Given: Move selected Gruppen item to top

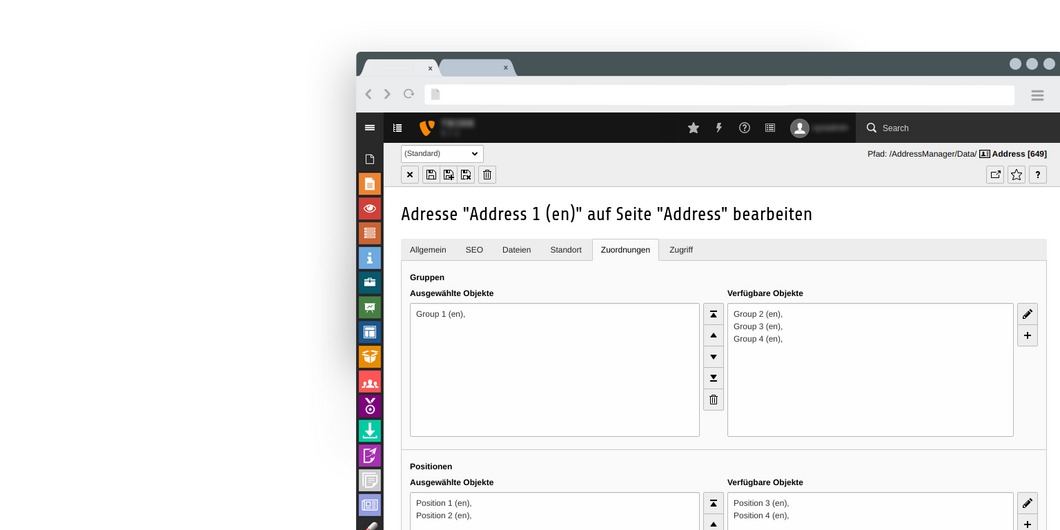Looking at the screenshot, I should [713, 314].
